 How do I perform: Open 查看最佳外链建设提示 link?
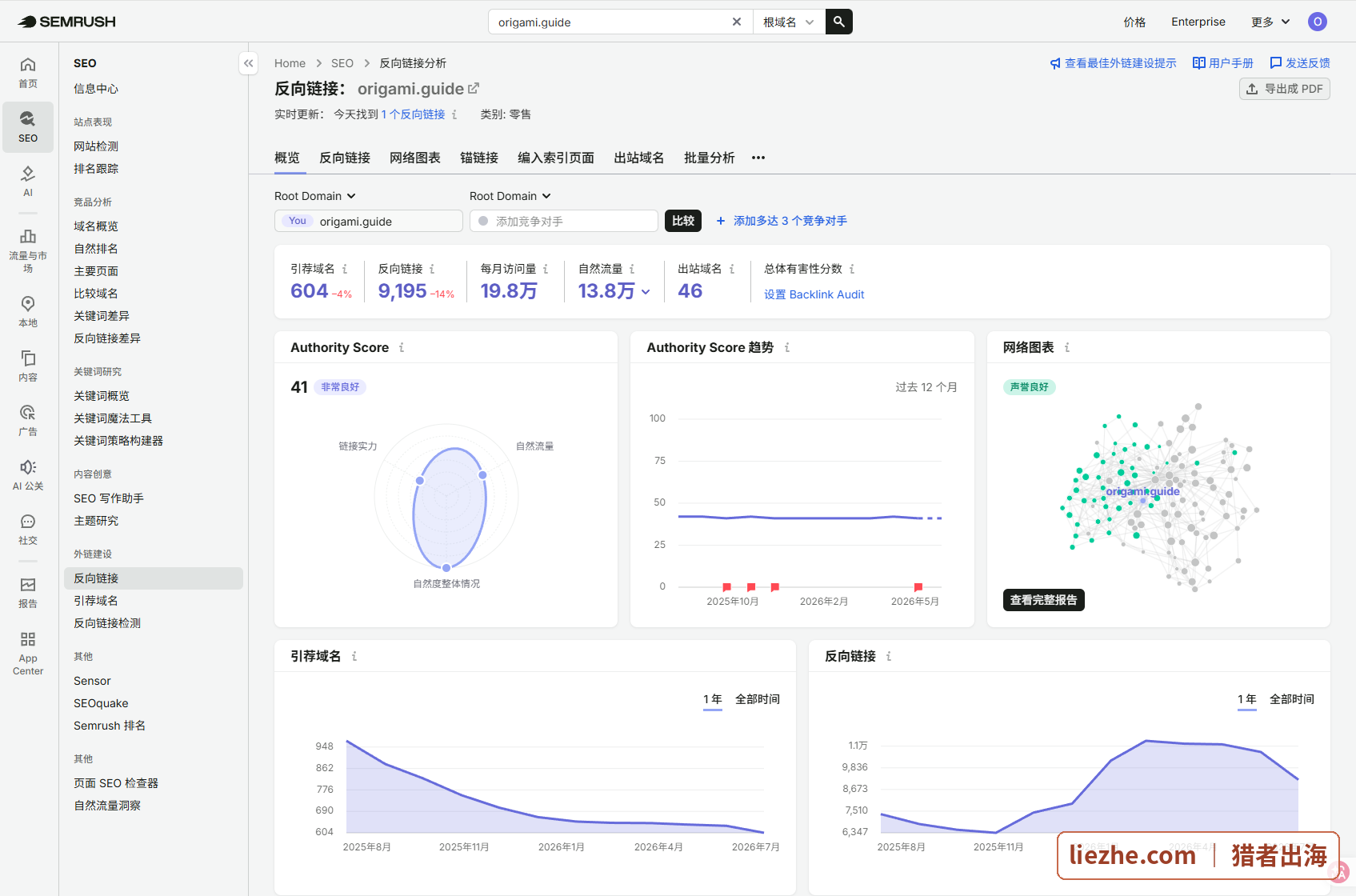click(x=1114, y=63)
